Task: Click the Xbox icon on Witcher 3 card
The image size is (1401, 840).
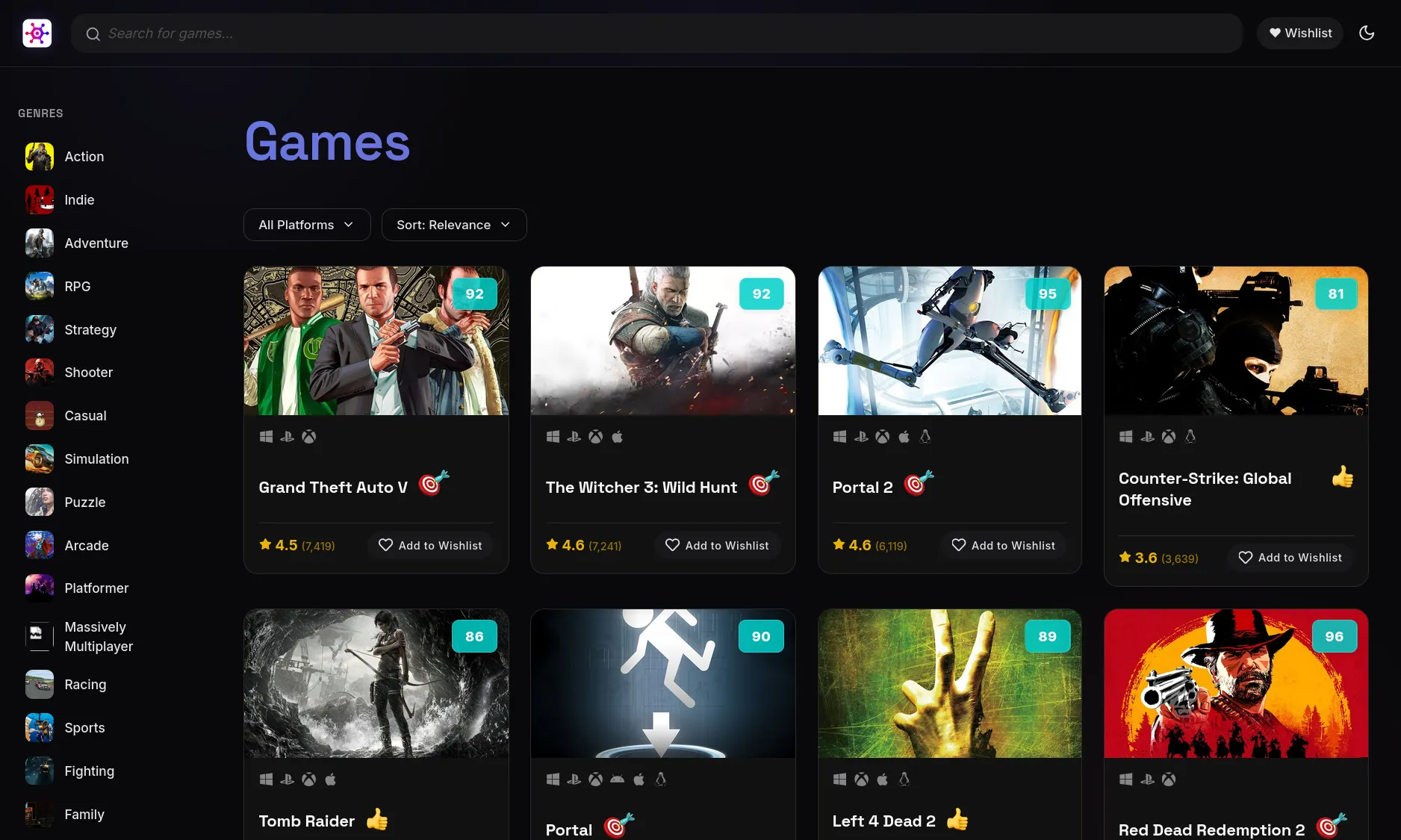Action: pos(595,437)
